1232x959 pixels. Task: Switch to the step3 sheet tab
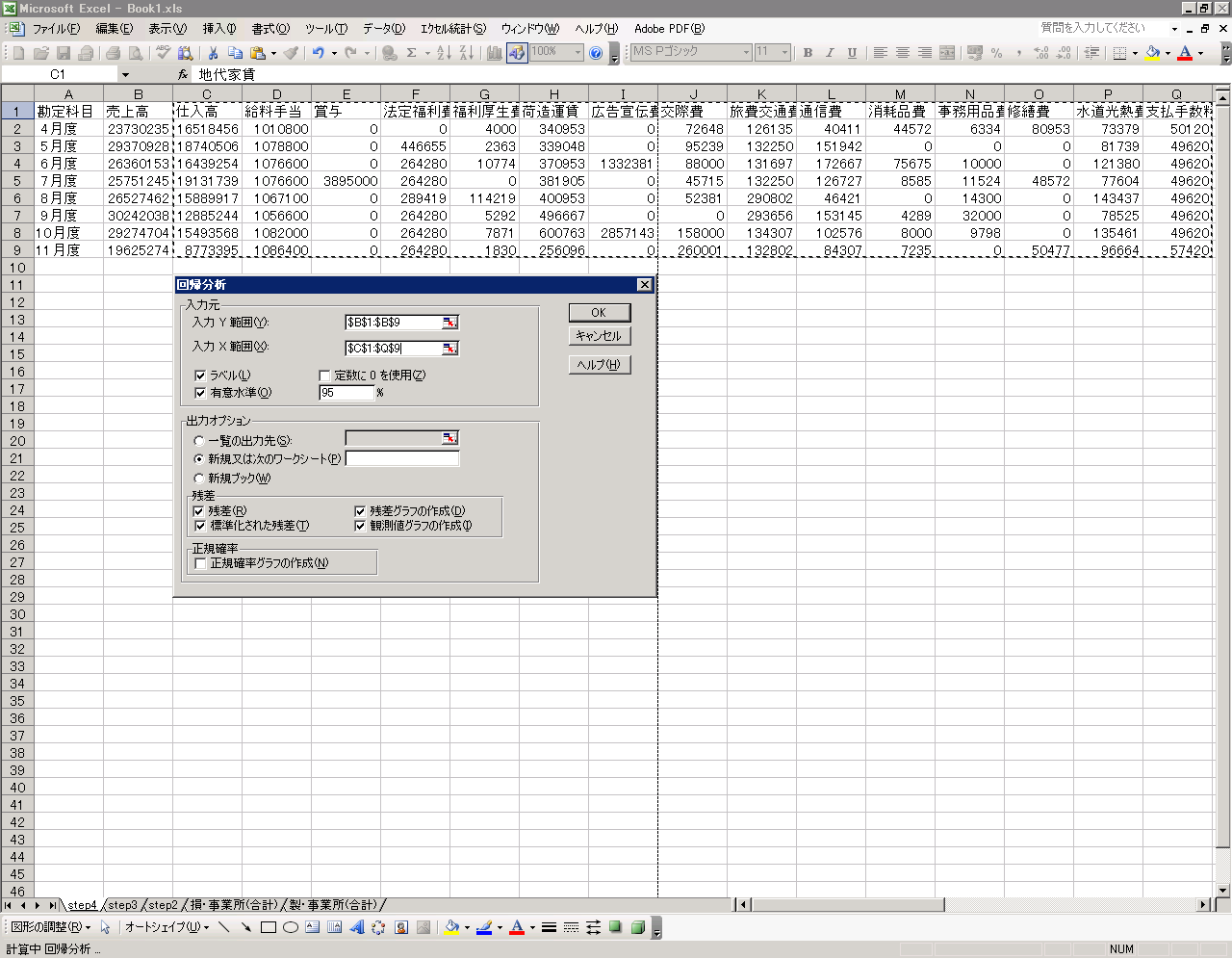[122, 905]
